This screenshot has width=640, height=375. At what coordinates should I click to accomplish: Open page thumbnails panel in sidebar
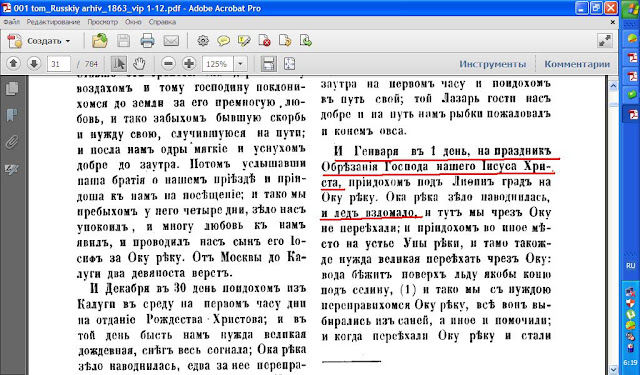[x=12, y=89]
